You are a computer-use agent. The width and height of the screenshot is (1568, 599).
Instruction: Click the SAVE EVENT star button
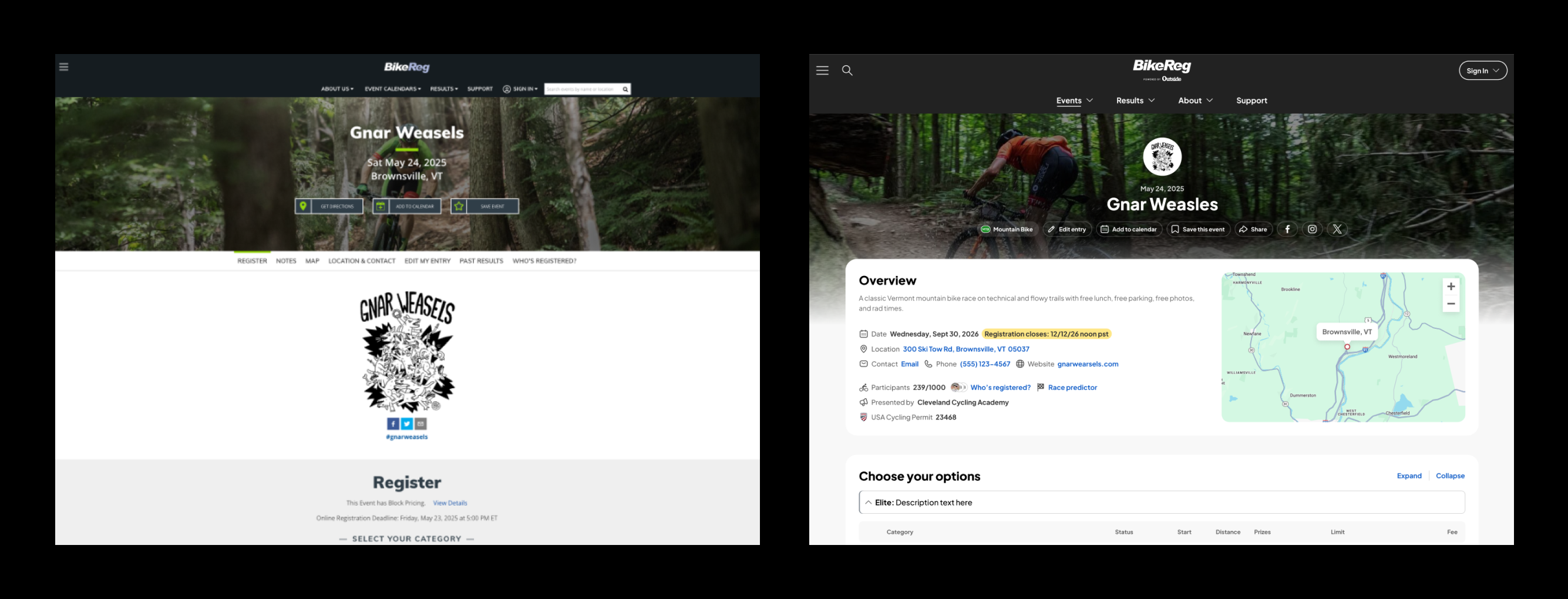tap(484, 206)
